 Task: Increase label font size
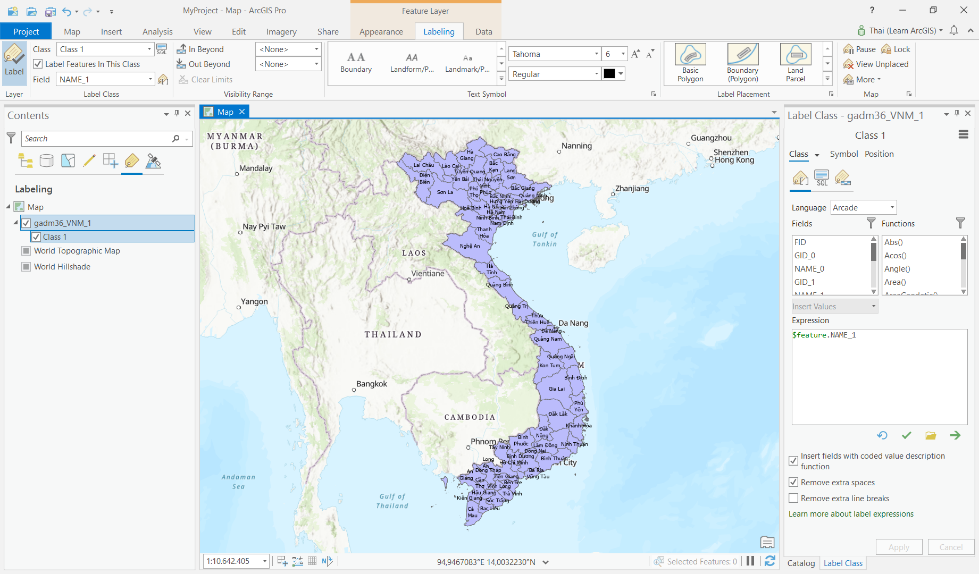pos(636,54)
